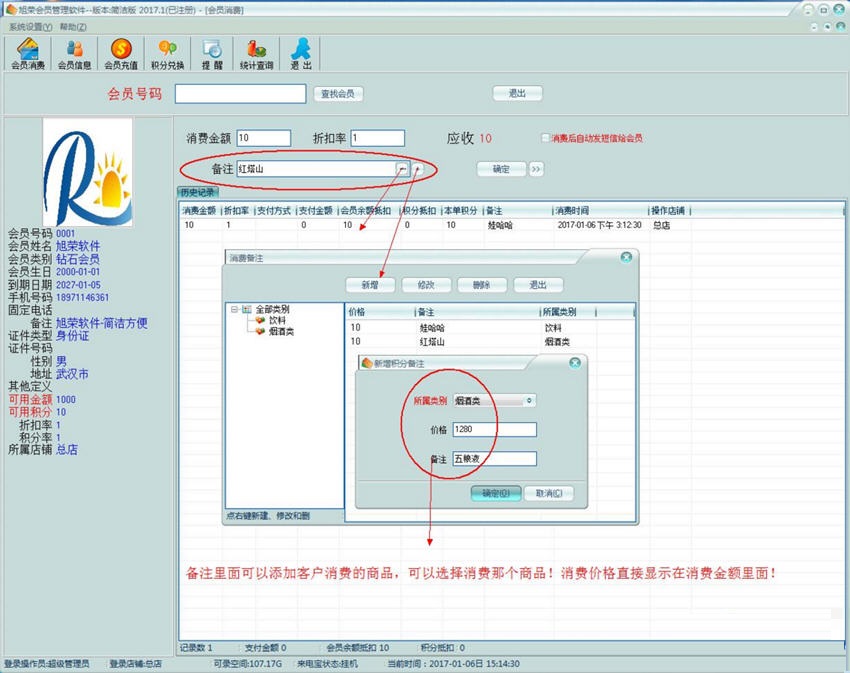This screenshot has width=850, height=673.
Task: Click the phone number 18971146361
Action: [x=82, y=297]
